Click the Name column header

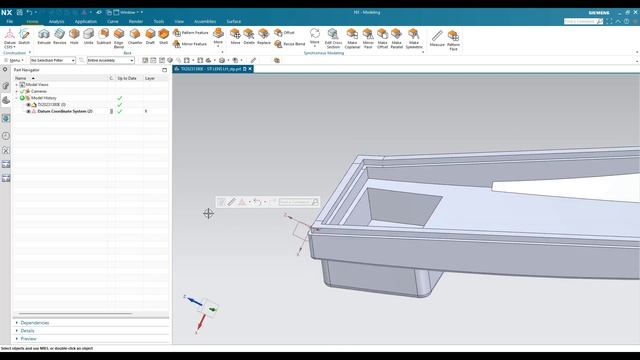[20, 78]
